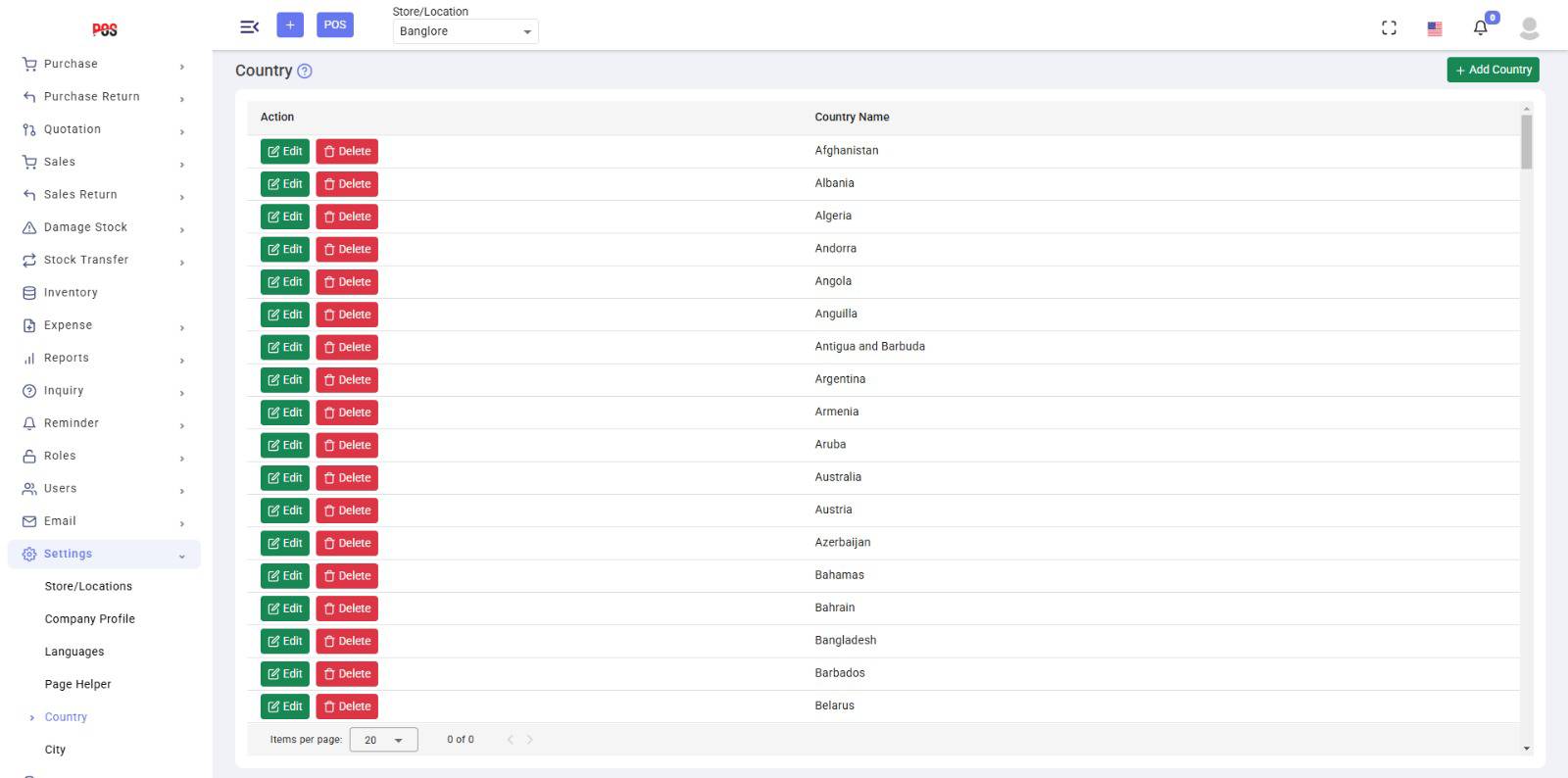Click the blue plus quick-add button
Viewport: 1568px width, 778px height.
(x=290, y=25)
